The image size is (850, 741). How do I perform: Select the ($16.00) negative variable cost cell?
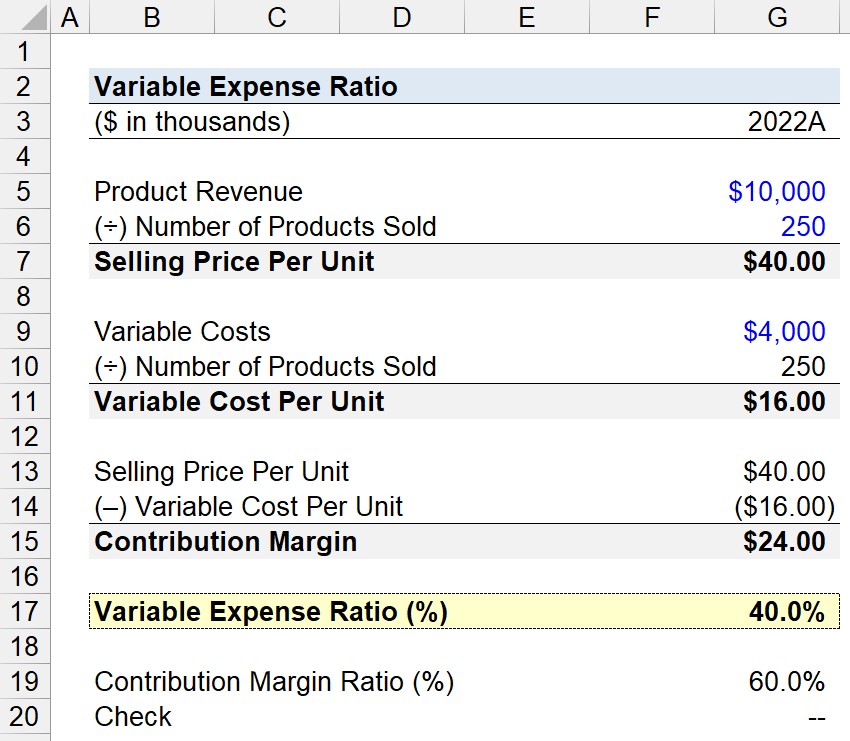pos(784,507)
